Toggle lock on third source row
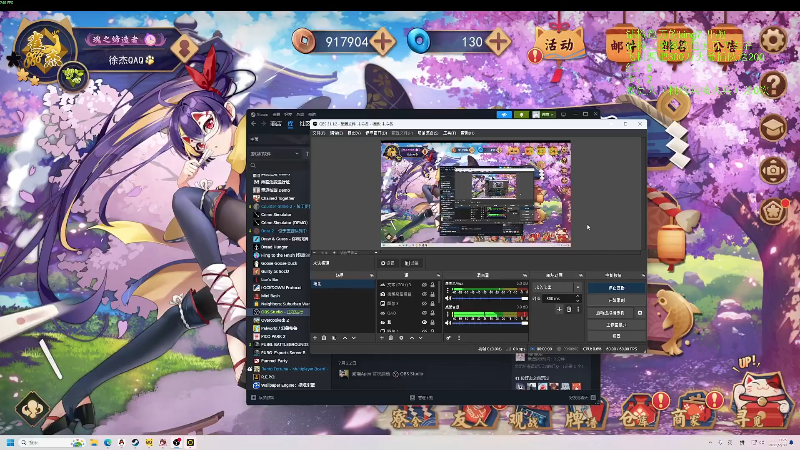The image size is (800, 450). pyautogui.click(x=433, y=303)
